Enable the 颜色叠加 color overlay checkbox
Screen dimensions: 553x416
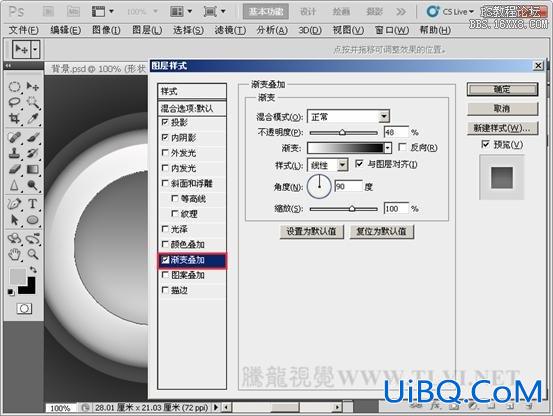click(x=165, y=244)
